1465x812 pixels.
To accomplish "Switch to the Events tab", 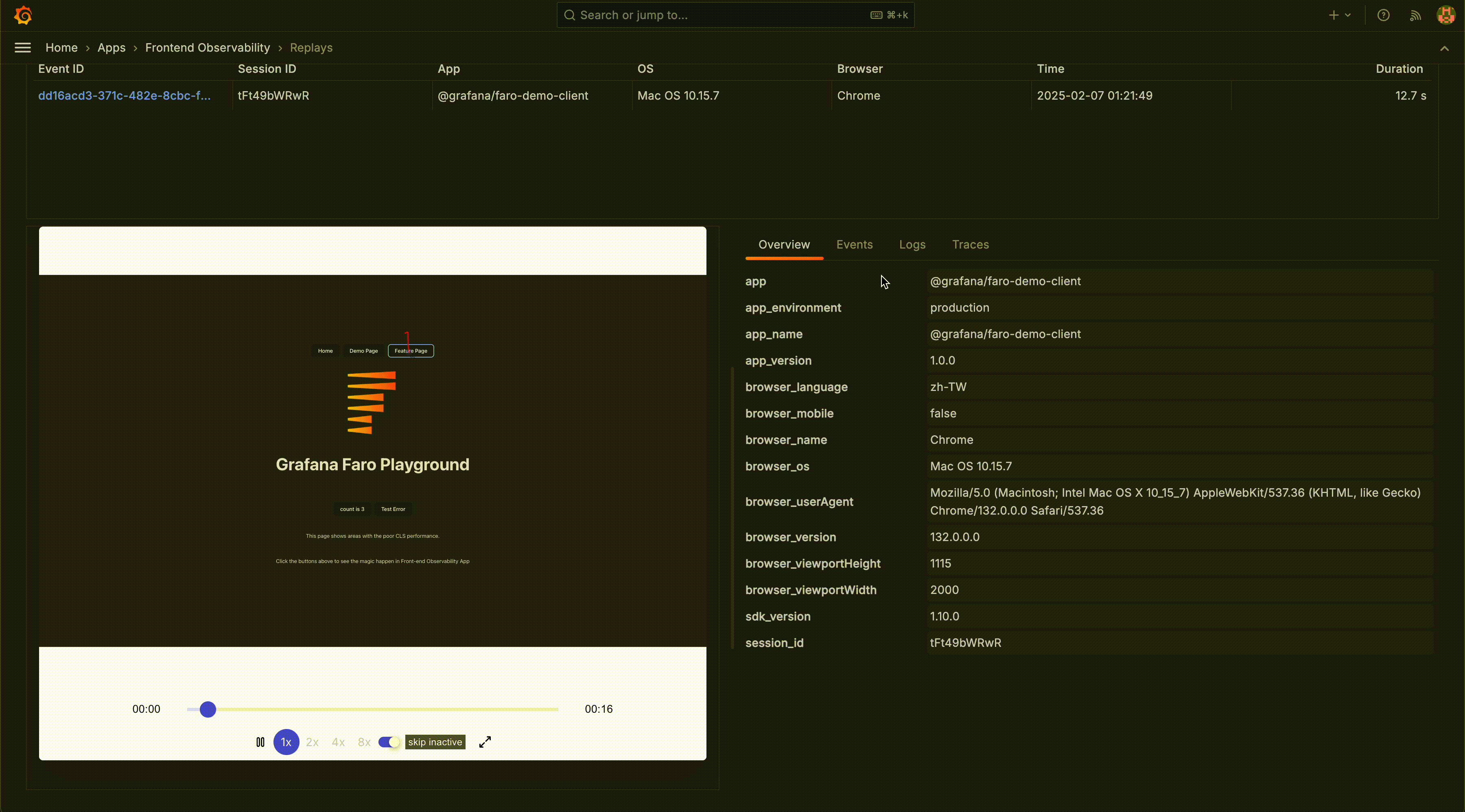I will (x=854, y=244).
